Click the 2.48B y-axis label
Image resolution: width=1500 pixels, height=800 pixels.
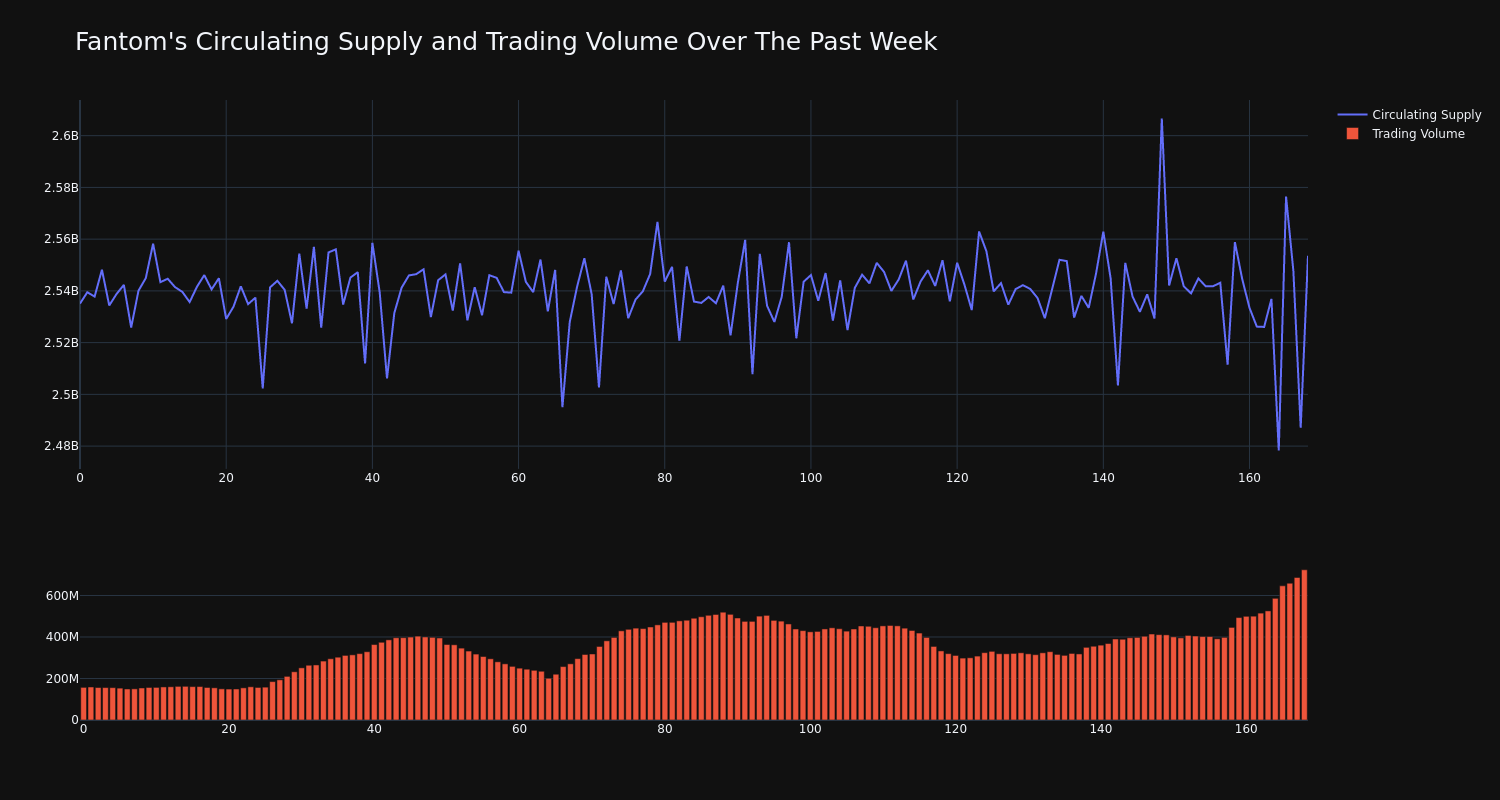click(61, 446)
